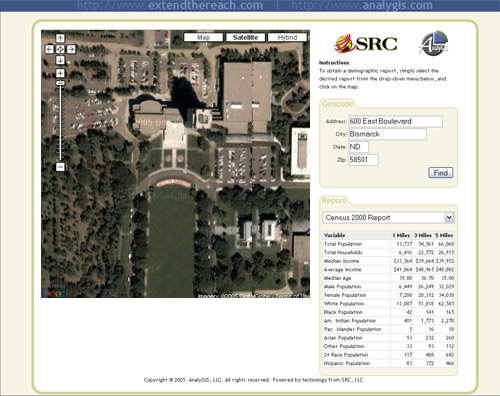Pan the map left with arrow icon
The height and width of the screenshot is (396, 500).
point(49,49)
